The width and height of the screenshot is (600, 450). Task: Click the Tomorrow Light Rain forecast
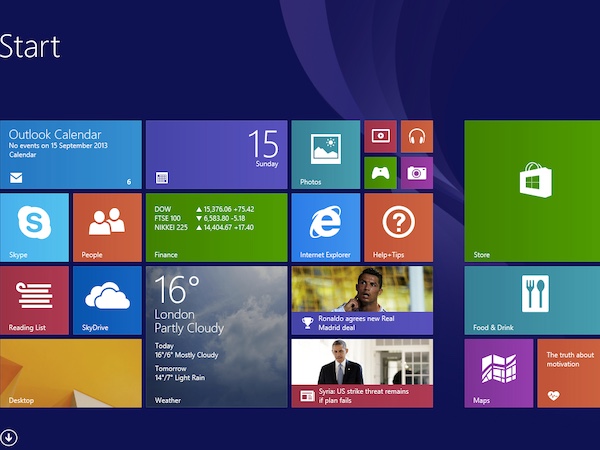pyautogui.click(x=180, y=373)
